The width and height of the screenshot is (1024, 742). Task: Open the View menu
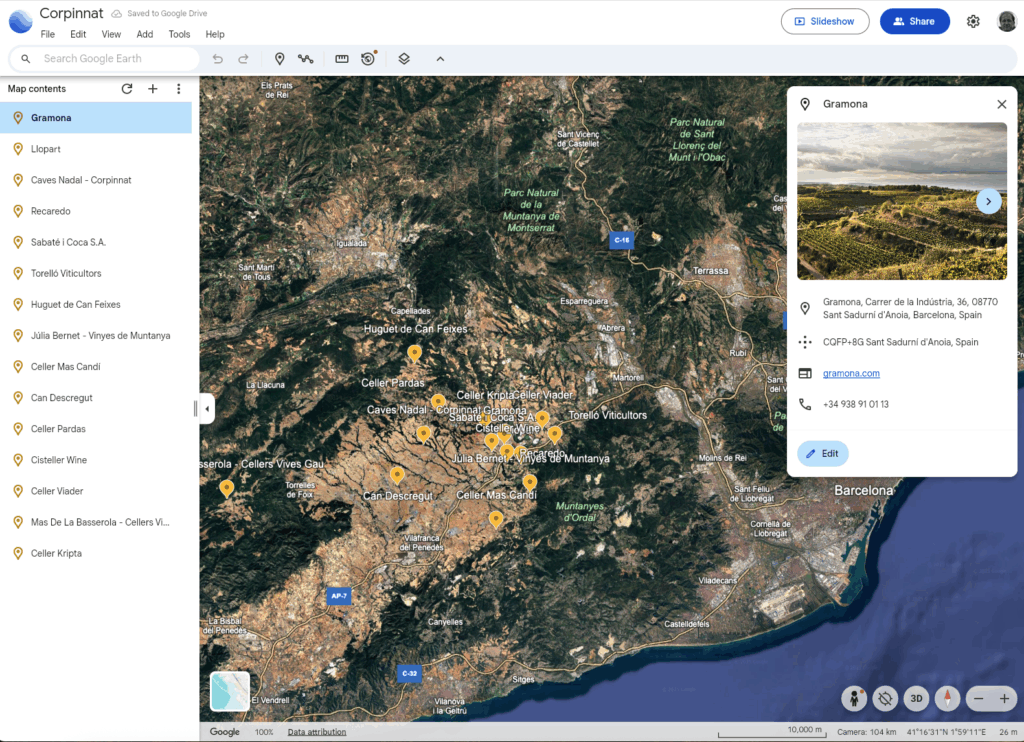point(111,35)
